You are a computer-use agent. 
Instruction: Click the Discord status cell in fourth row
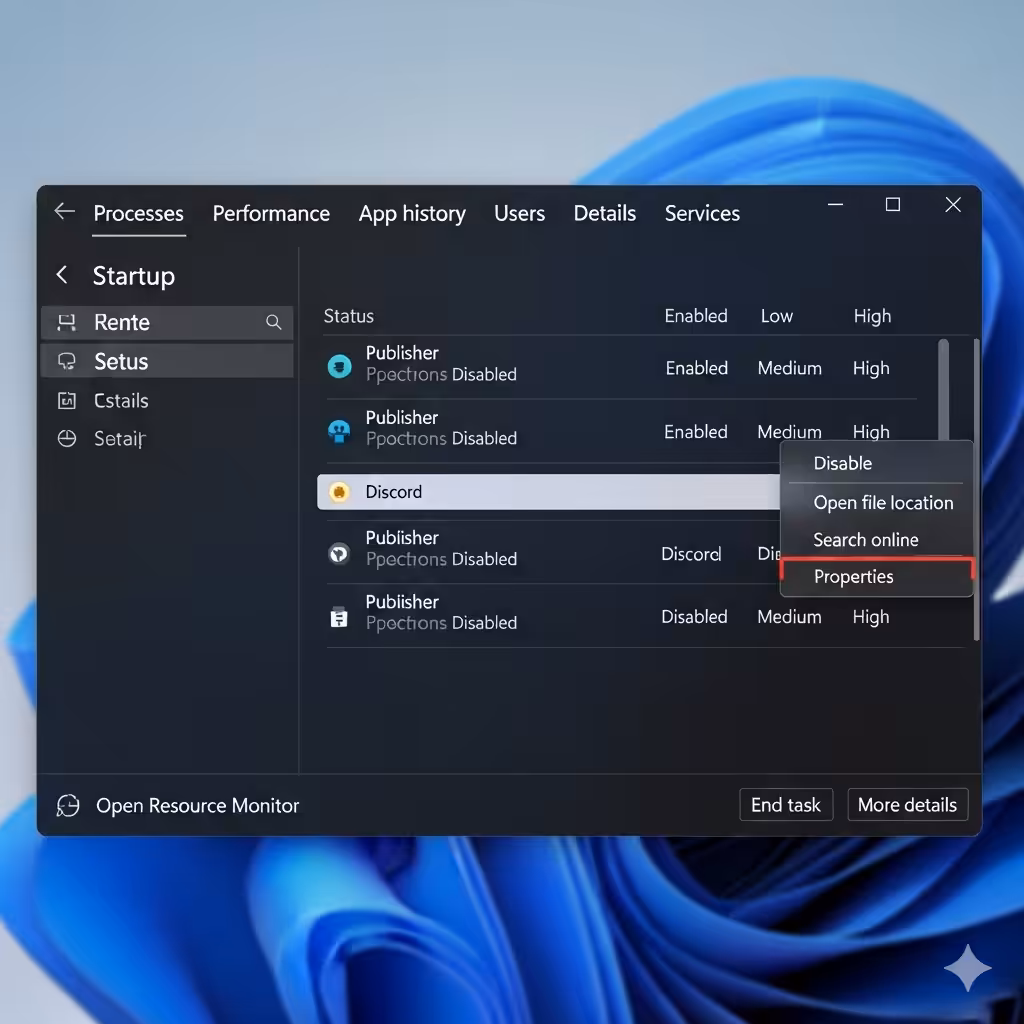tap(691, 554)
